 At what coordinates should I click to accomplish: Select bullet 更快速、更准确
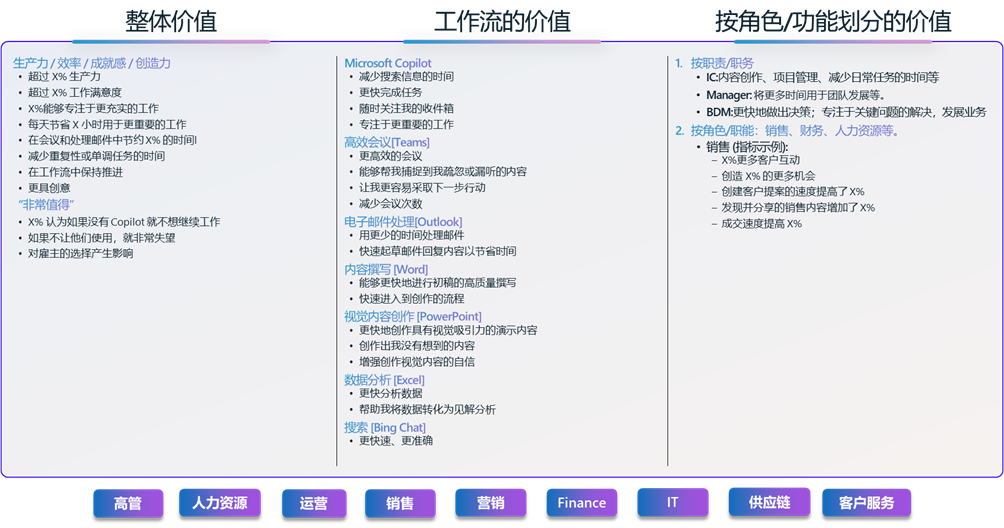[x=396, y=441]
